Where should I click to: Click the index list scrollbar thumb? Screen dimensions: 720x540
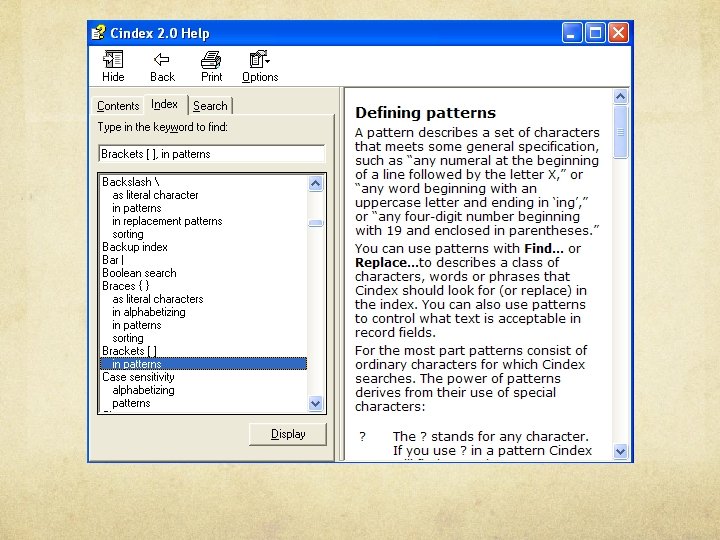click(x=315, y=224)
